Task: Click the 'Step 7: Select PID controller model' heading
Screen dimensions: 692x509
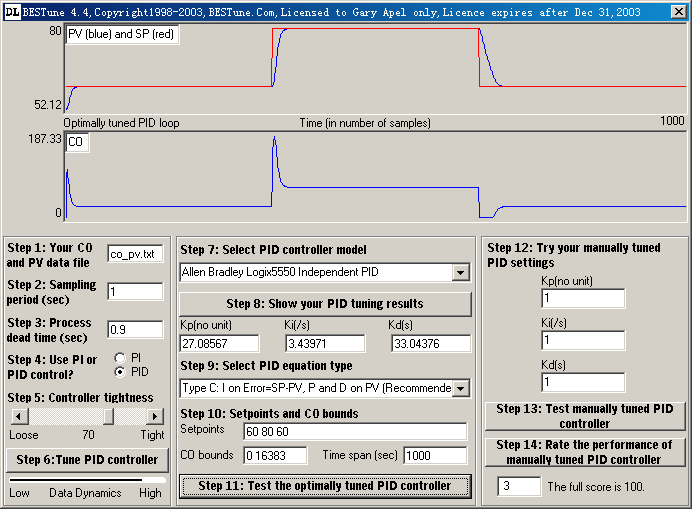Action: point(273,250)
